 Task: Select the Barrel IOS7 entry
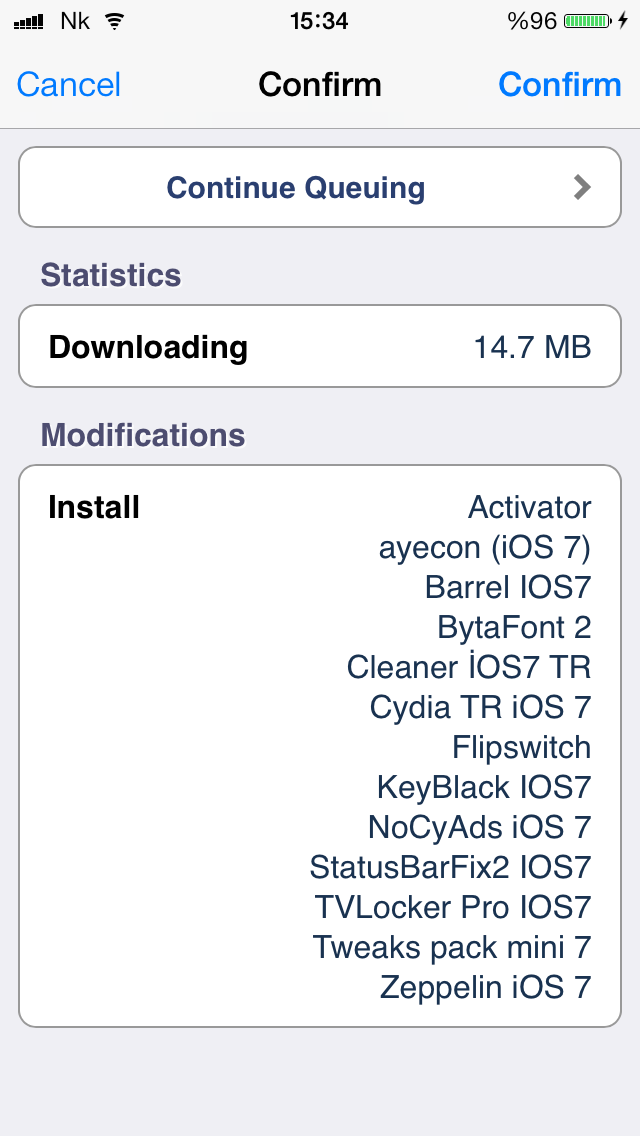pyautogui.click(x=507, y=587)
